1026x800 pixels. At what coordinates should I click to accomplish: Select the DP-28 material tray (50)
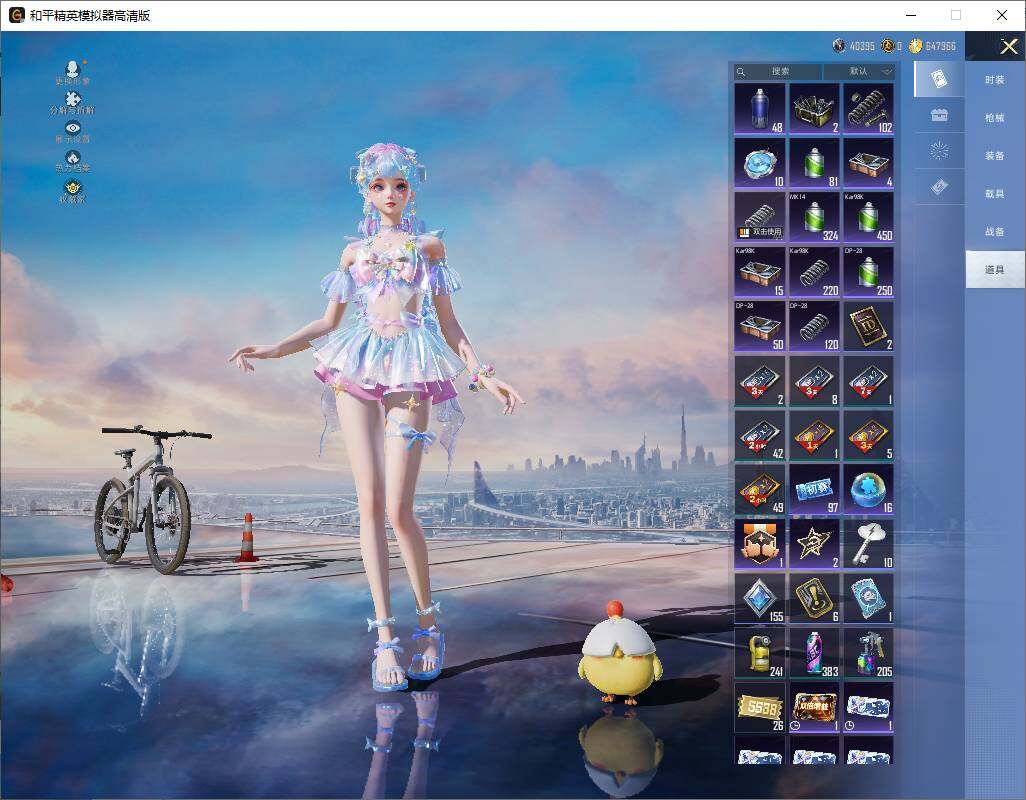(x=760, y=326)
